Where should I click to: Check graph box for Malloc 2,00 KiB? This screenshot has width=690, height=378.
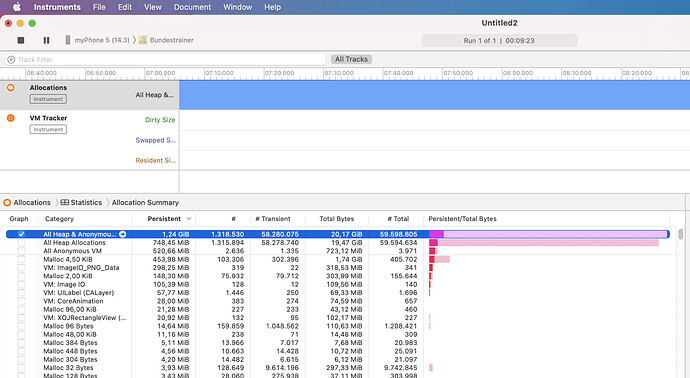coord(21,276)
